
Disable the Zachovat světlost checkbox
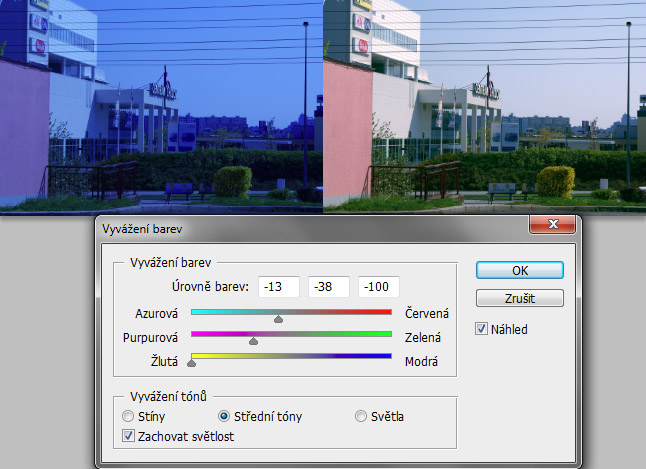(127, 435)
